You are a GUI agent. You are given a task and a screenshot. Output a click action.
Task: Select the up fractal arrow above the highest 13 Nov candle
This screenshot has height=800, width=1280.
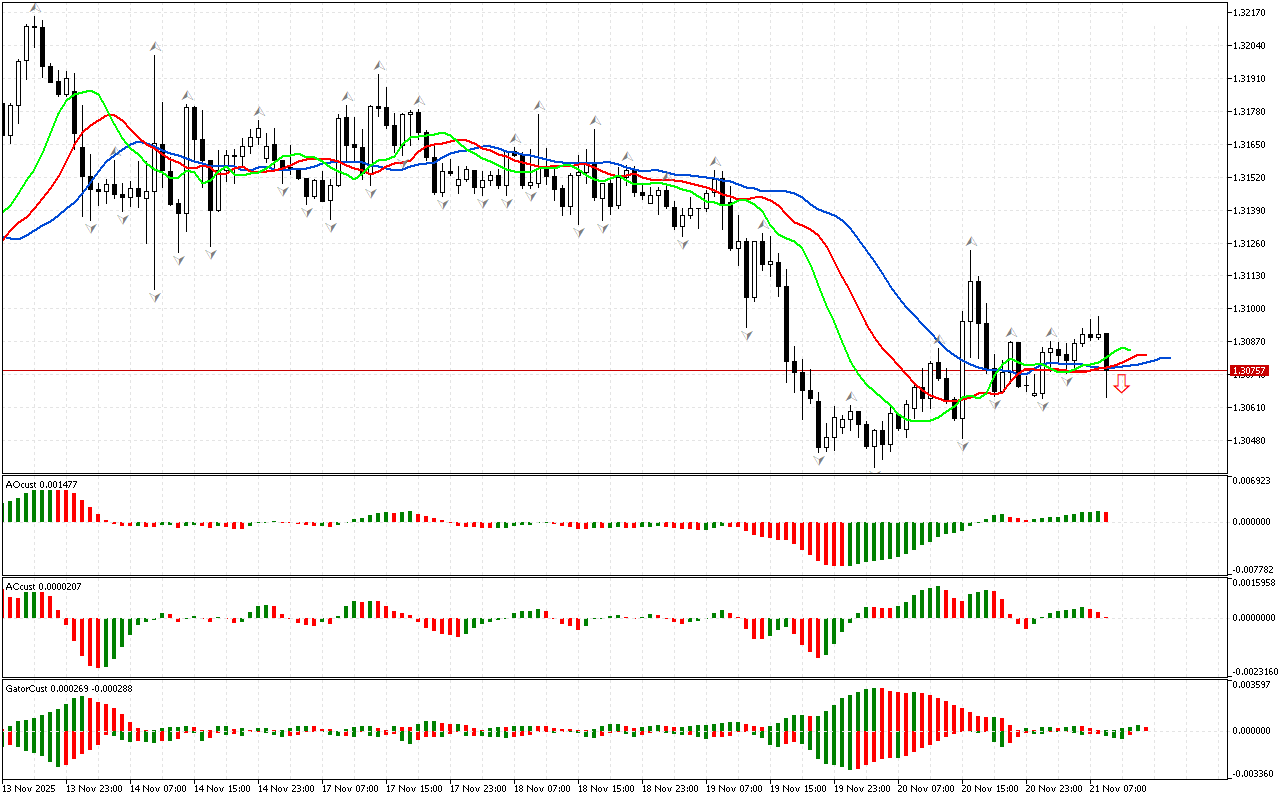tap(35, 8)
